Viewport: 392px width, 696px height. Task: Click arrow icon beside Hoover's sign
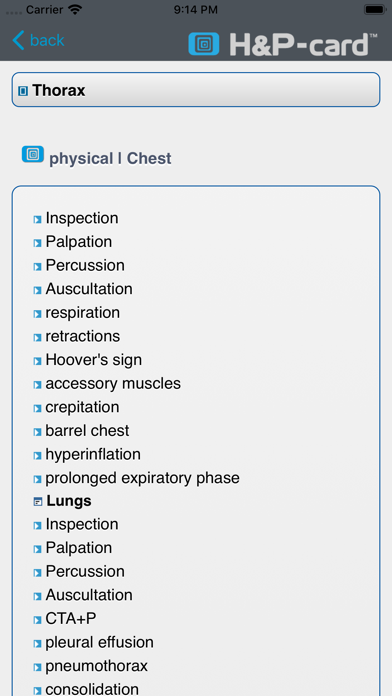[x=38, y=361]
